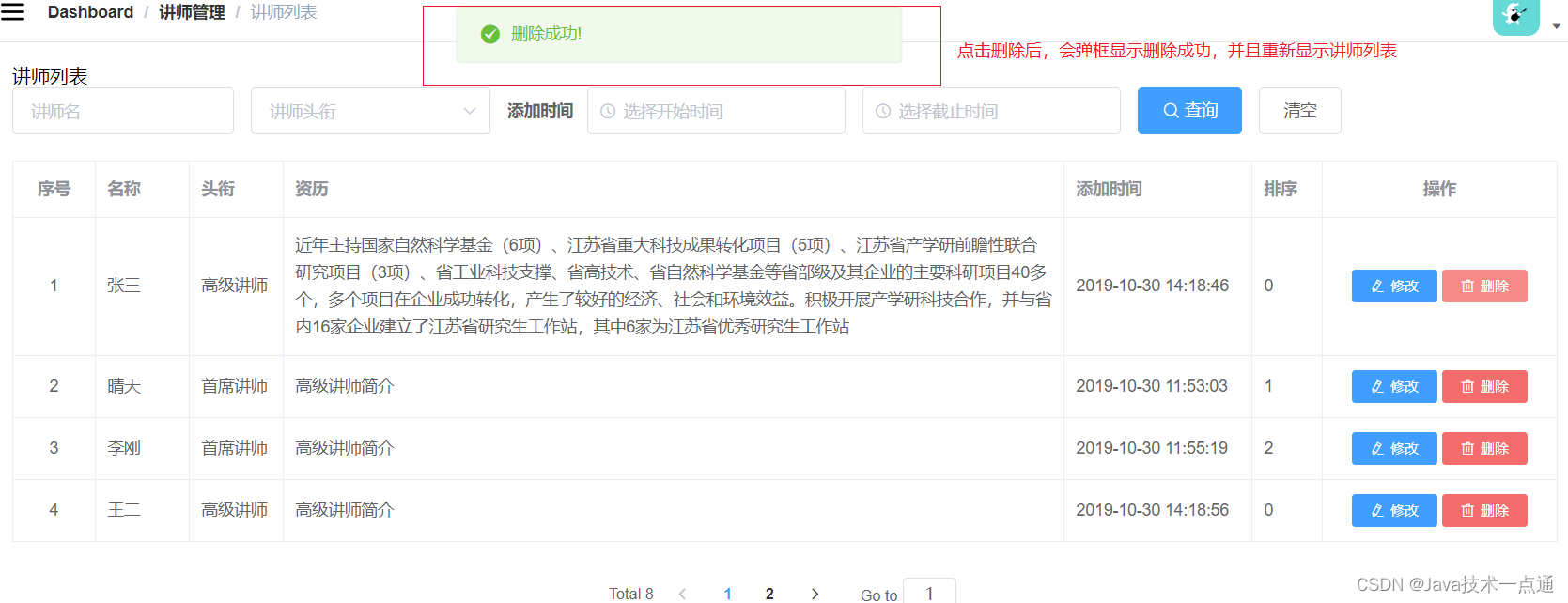Viewport: 1568px width, 603px height.
Task: Click the 操作 column header
Action: click(x=1439, y=189)
